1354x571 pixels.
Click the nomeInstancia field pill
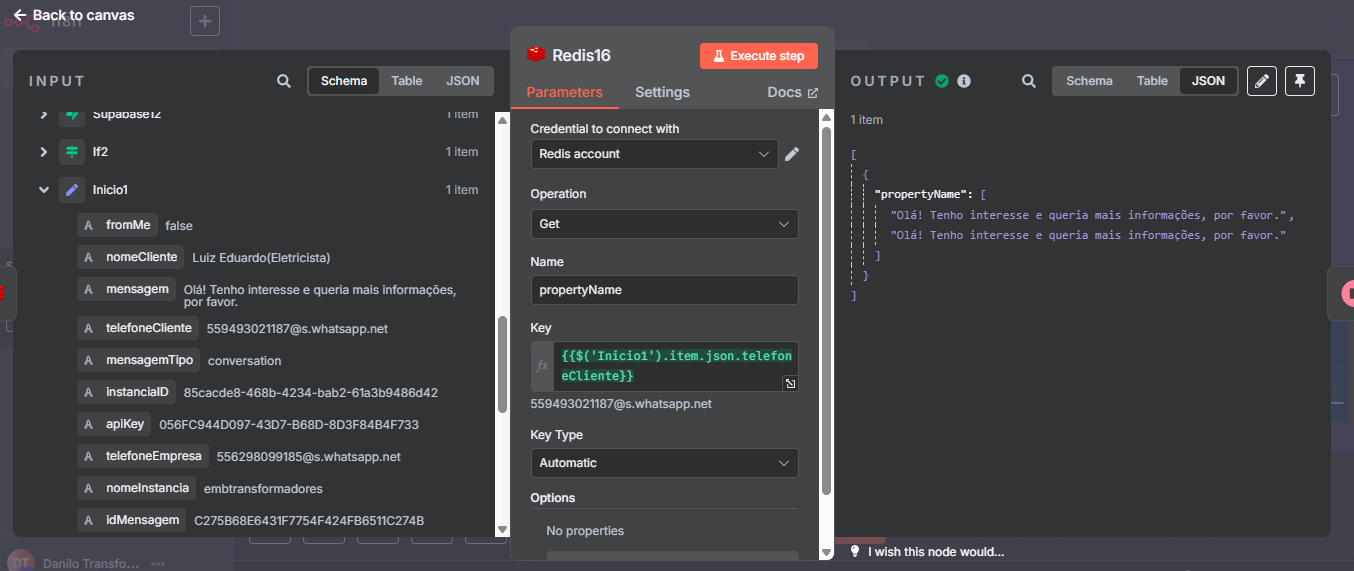point(137,488)
